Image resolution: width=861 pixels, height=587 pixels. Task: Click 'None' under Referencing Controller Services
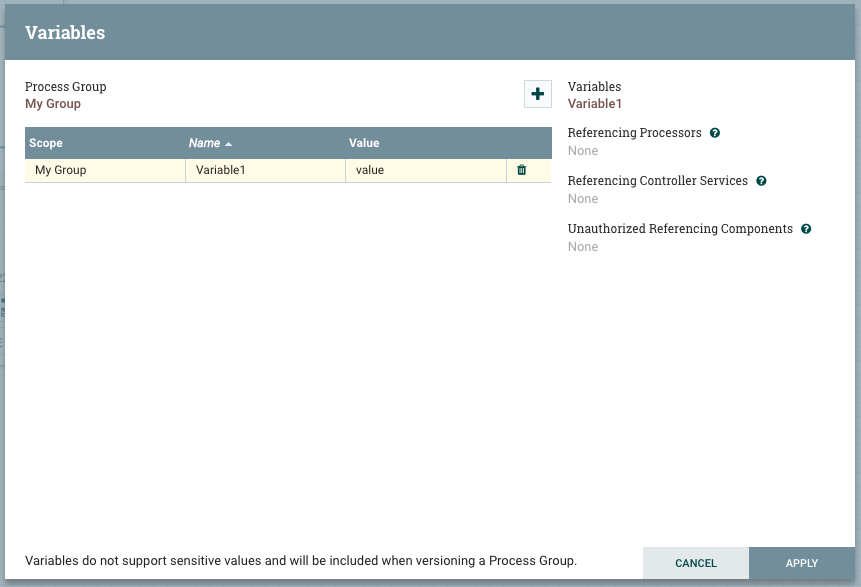point(583,199)
